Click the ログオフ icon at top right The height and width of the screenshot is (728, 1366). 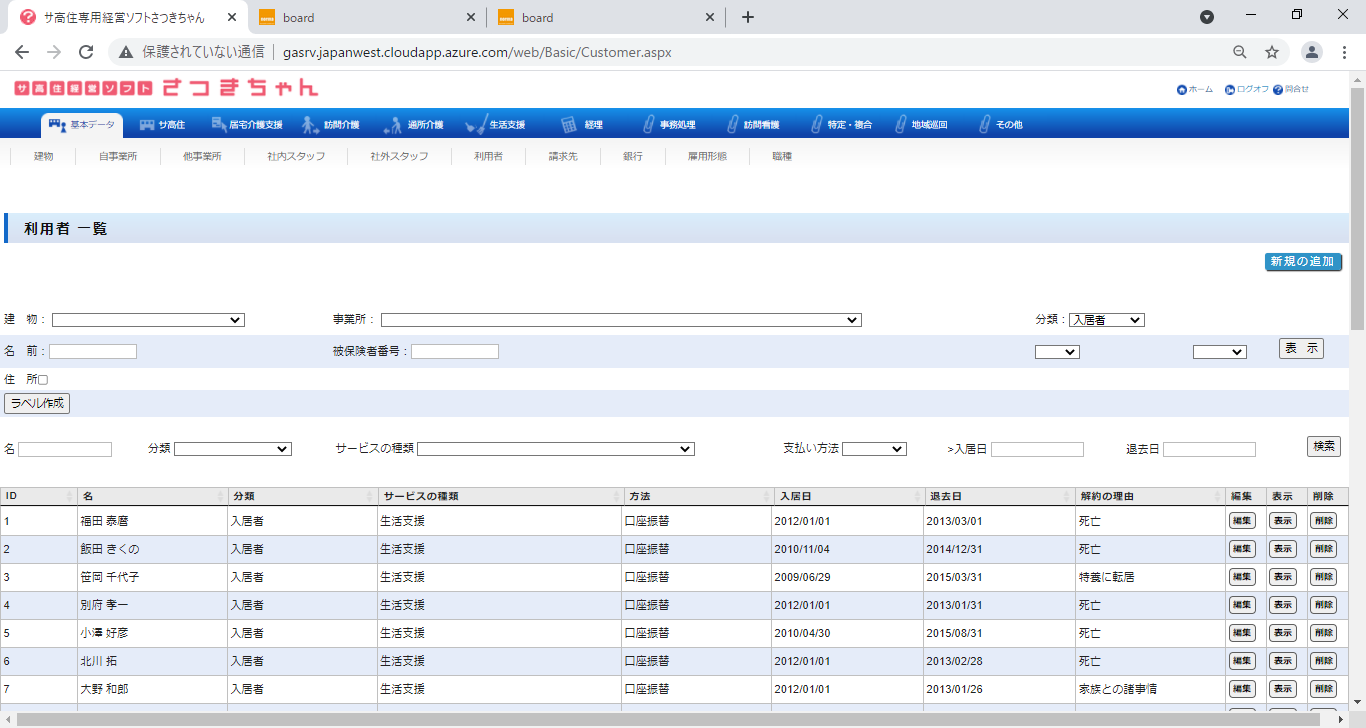click(1230, 90)
